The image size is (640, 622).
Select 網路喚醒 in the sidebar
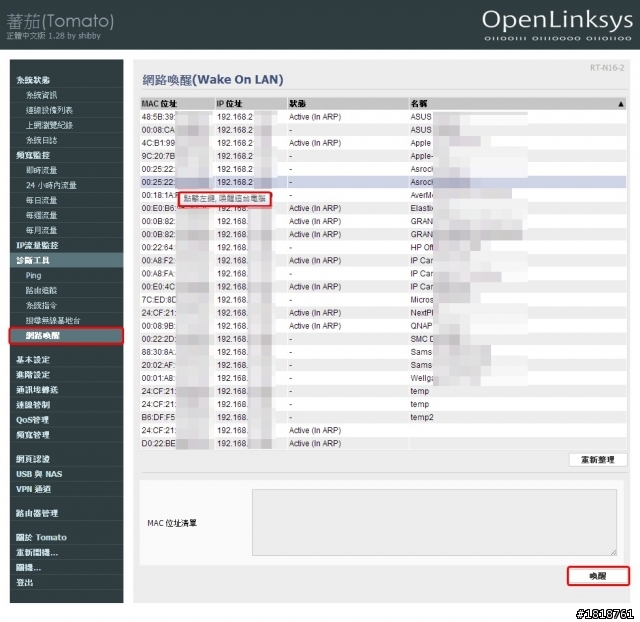[66, 335]
